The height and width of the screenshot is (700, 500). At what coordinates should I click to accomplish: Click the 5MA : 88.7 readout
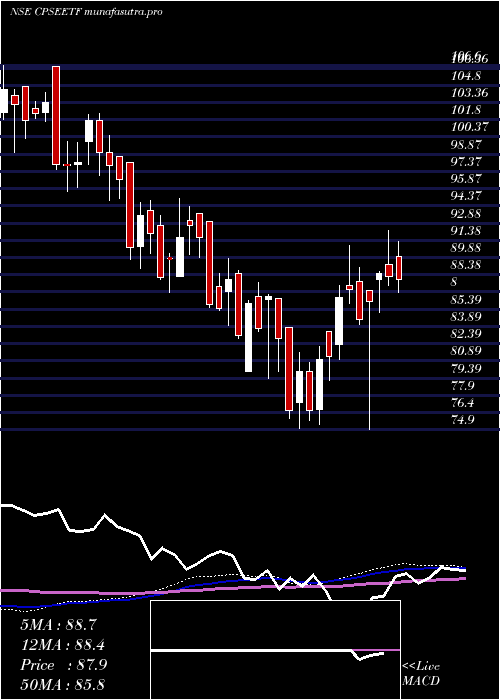tap(58, 625)
